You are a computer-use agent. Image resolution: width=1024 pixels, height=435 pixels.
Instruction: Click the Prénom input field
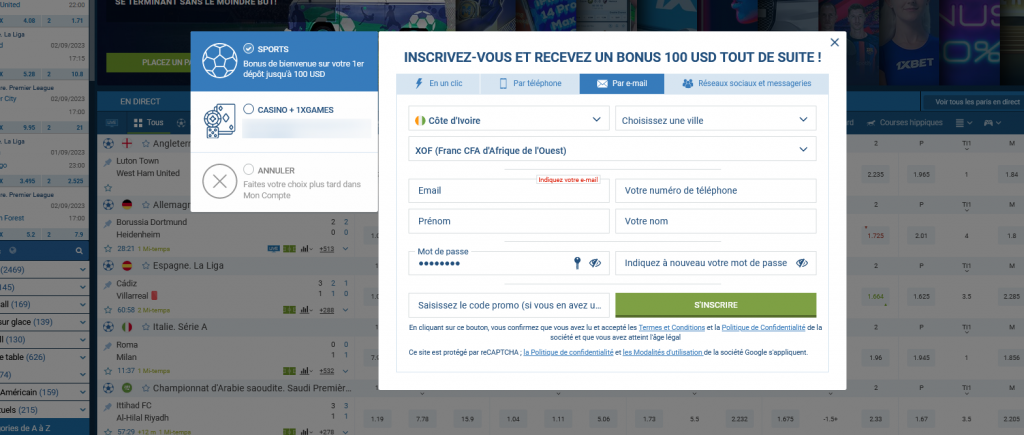pyautogui.click(x=509, y=221)
